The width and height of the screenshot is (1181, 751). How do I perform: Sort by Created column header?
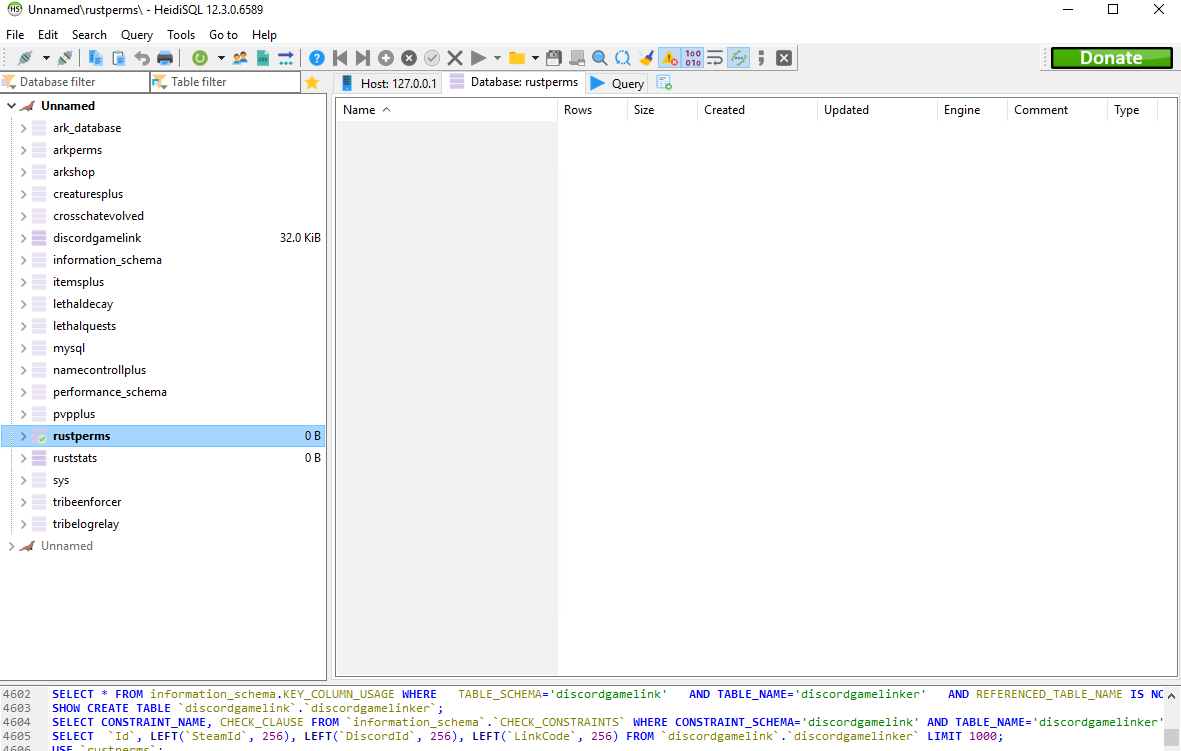757,110
